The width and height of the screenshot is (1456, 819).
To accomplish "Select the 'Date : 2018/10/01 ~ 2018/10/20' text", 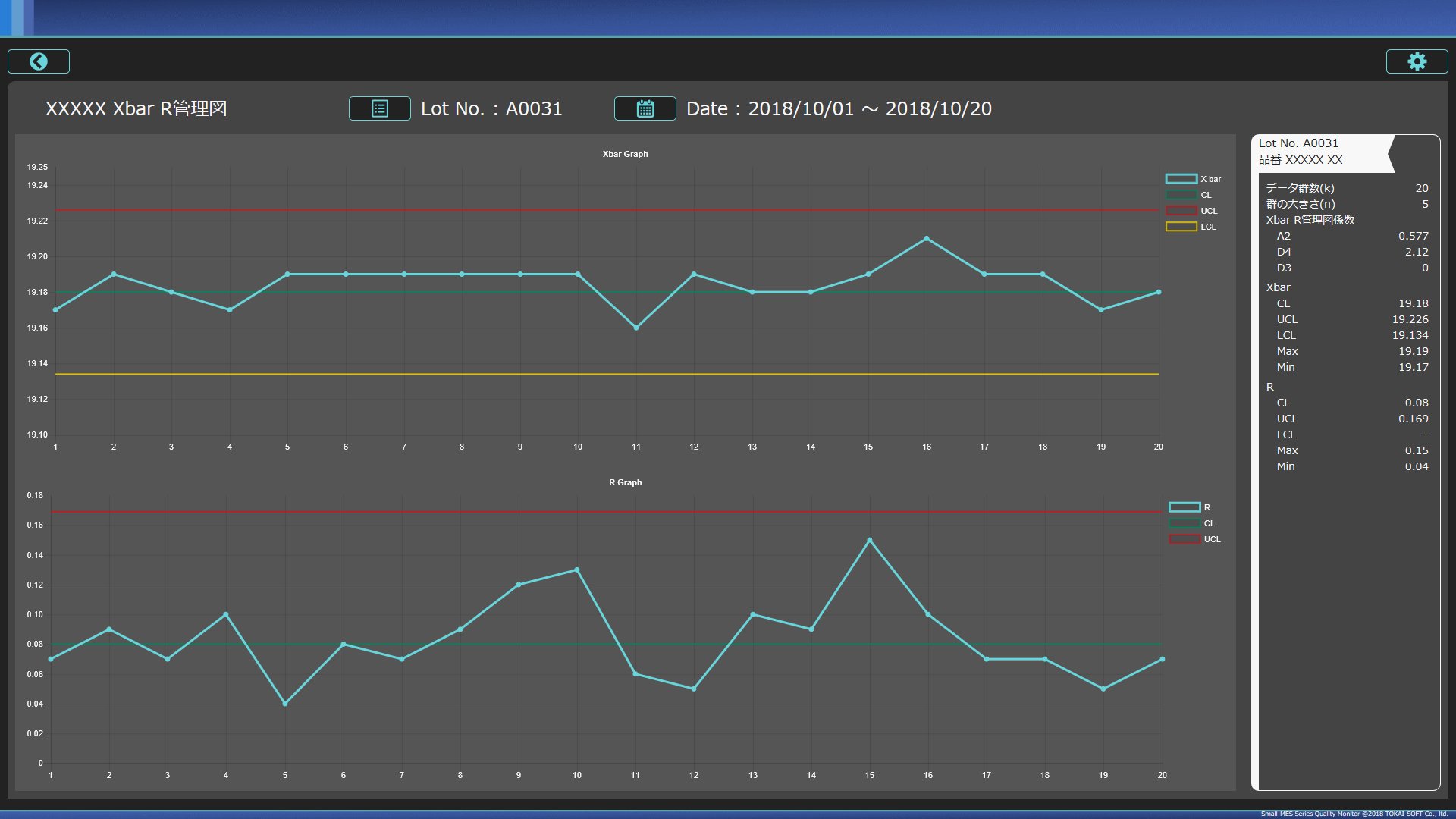I will coord(839,108).
